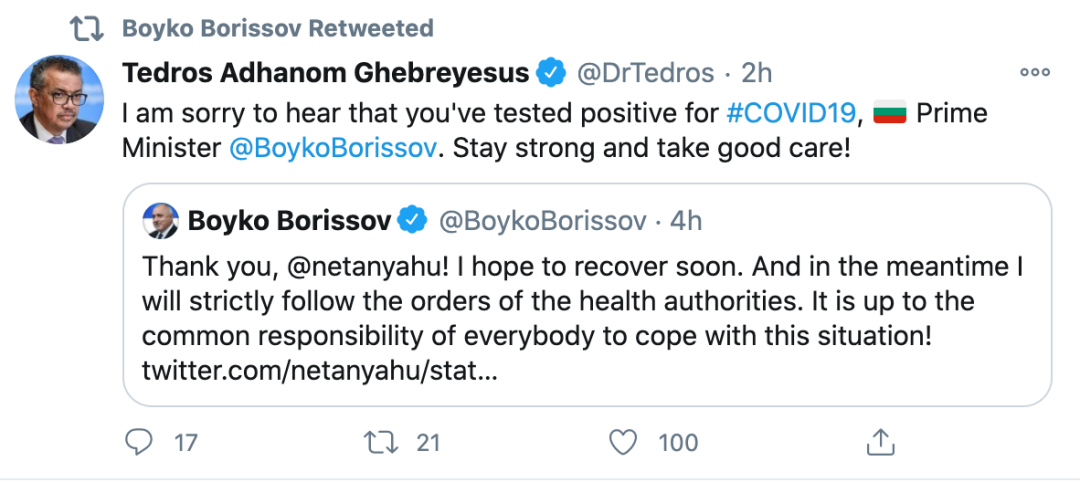
Task: Click the @DrTedros handle
Action: (x=645, y=73)
